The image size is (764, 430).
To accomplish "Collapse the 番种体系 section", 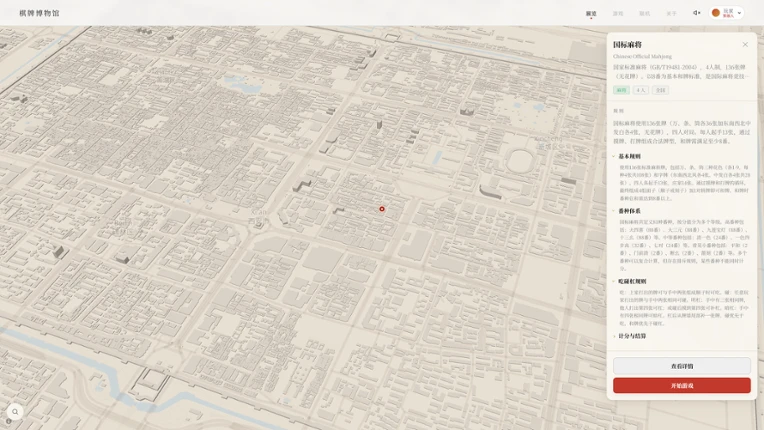I will pos(630,211).
